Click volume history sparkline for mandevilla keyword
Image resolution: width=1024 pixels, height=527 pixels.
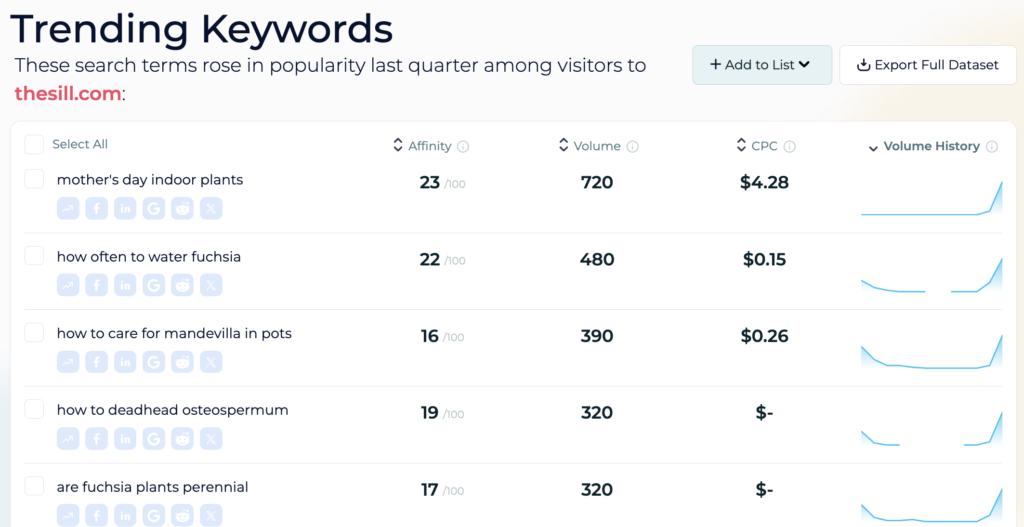[x=931, y=353]
